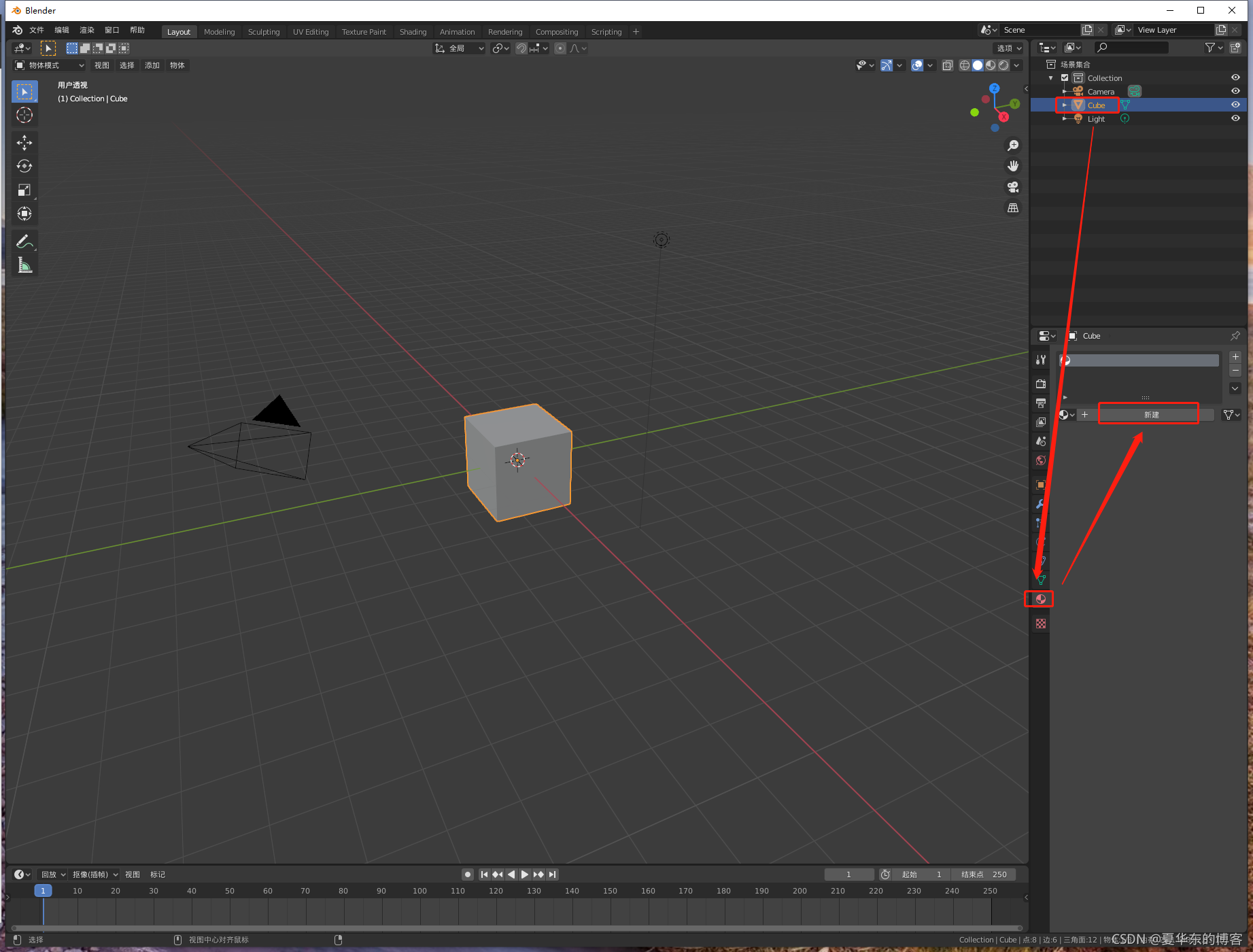Image resolution: width=1253 pixels, height=952 pixels.
Task: Toggle snapping magnet in header
Action: (521, 48)
